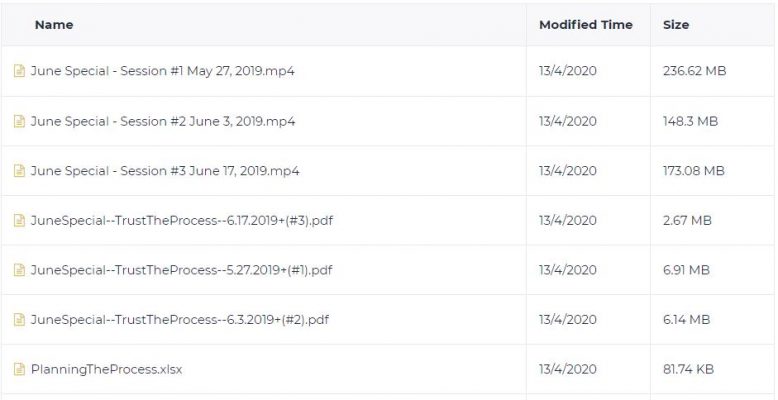Click file icon for Session #1 May 27 video
Image resolution: width=778 pixels, height=400 pixels.
[19, 71]
